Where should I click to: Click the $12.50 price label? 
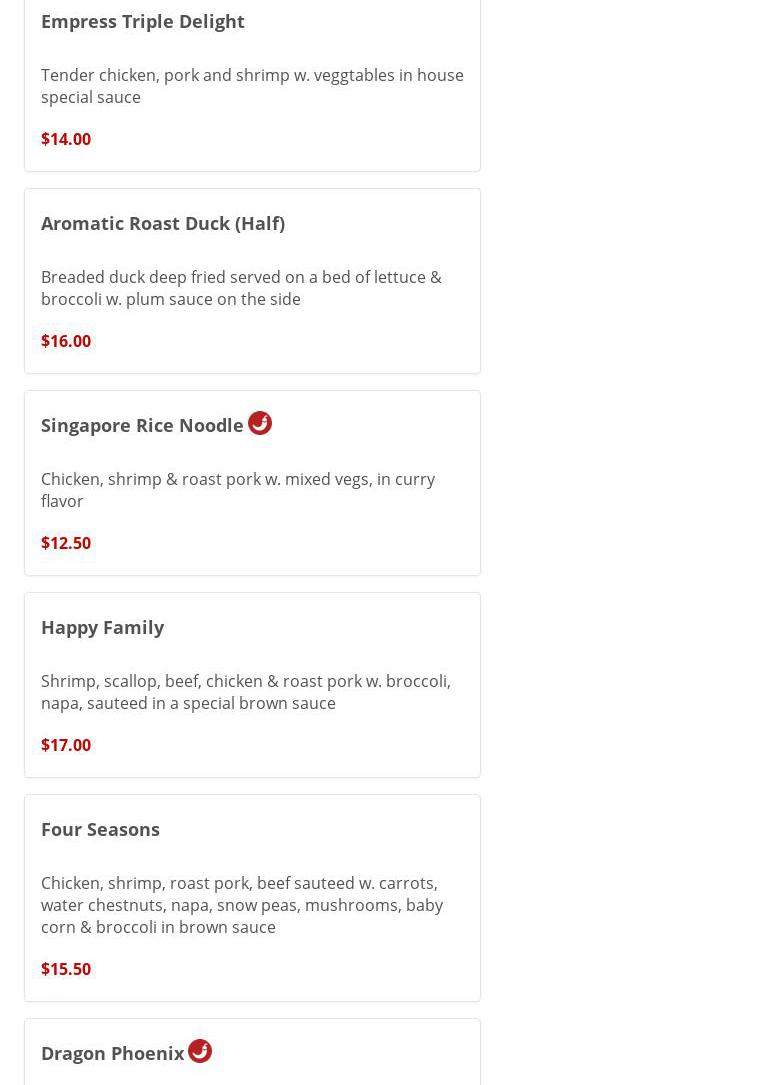click(x=66, y=543)
